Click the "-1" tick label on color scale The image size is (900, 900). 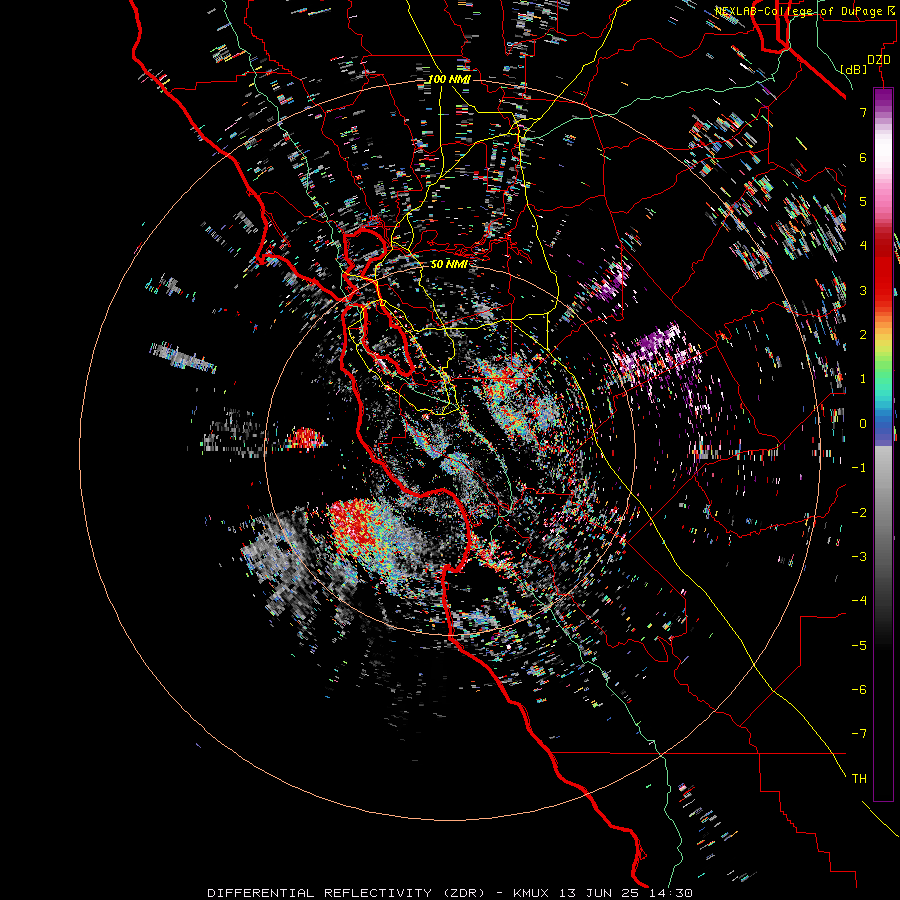859,468
